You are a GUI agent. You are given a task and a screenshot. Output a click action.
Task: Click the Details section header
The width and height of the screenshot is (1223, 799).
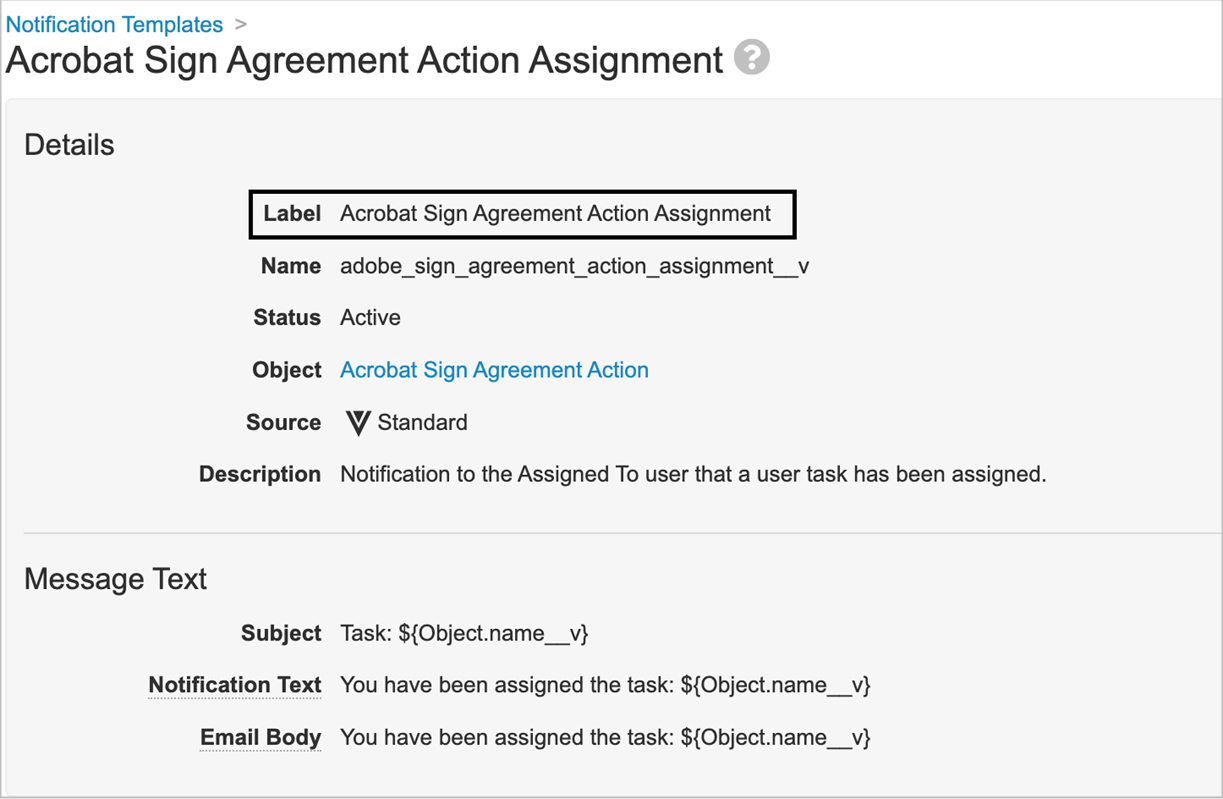point(68,144)
